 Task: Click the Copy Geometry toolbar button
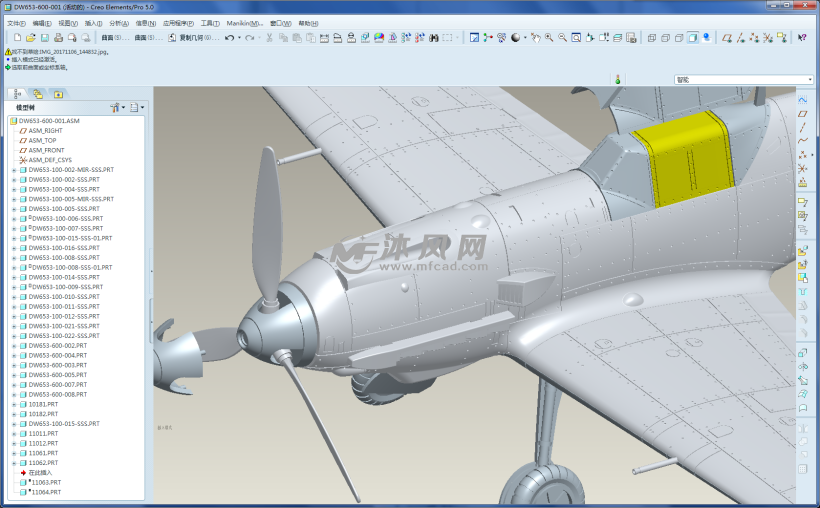coord(193,38)
